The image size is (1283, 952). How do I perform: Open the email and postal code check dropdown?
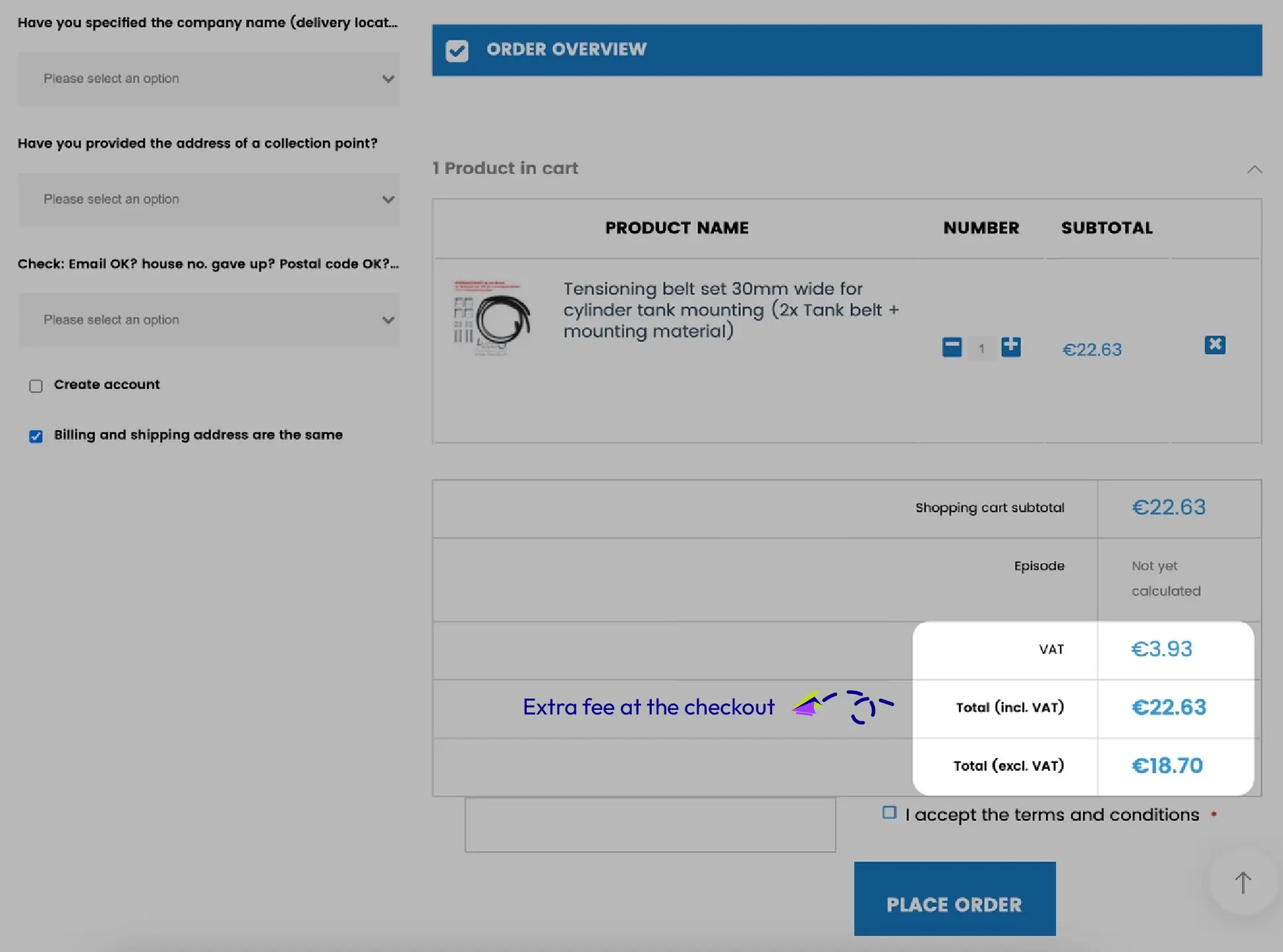coord(209,320)
